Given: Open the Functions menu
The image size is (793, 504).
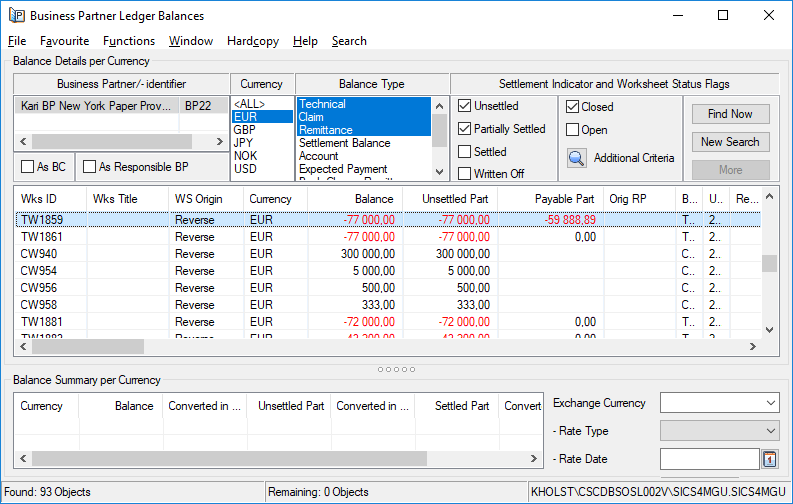Looking at the screenshot, I should (x=129, y=41).
